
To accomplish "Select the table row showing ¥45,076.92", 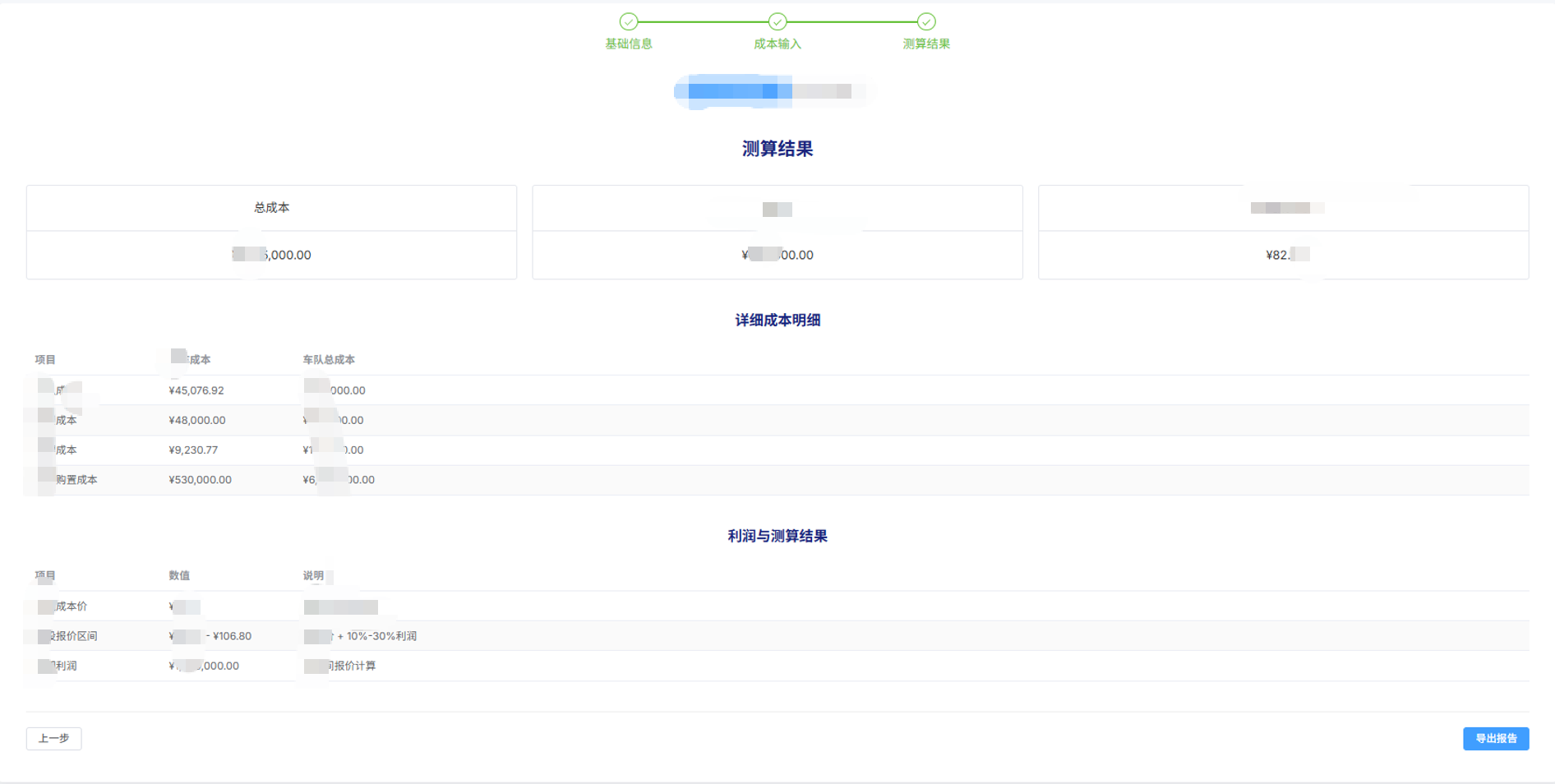I will coord(197,390).
